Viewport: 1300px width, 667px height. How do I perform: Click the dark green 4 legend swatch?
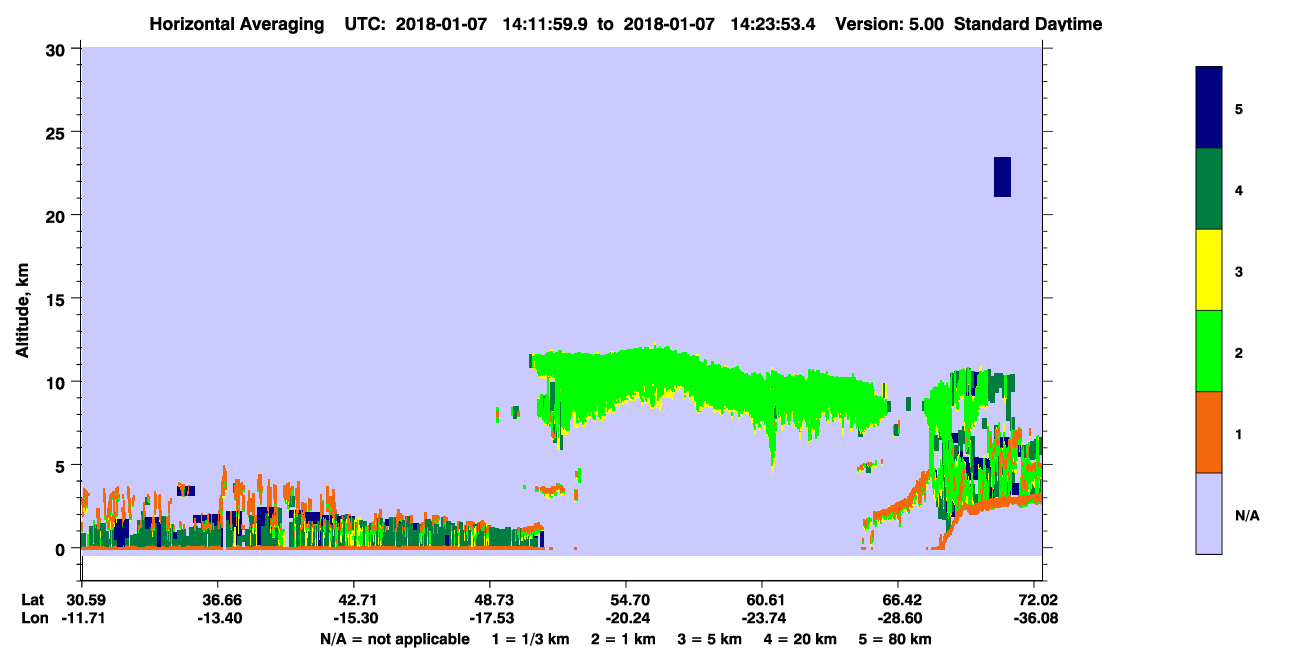point(1208,189)
